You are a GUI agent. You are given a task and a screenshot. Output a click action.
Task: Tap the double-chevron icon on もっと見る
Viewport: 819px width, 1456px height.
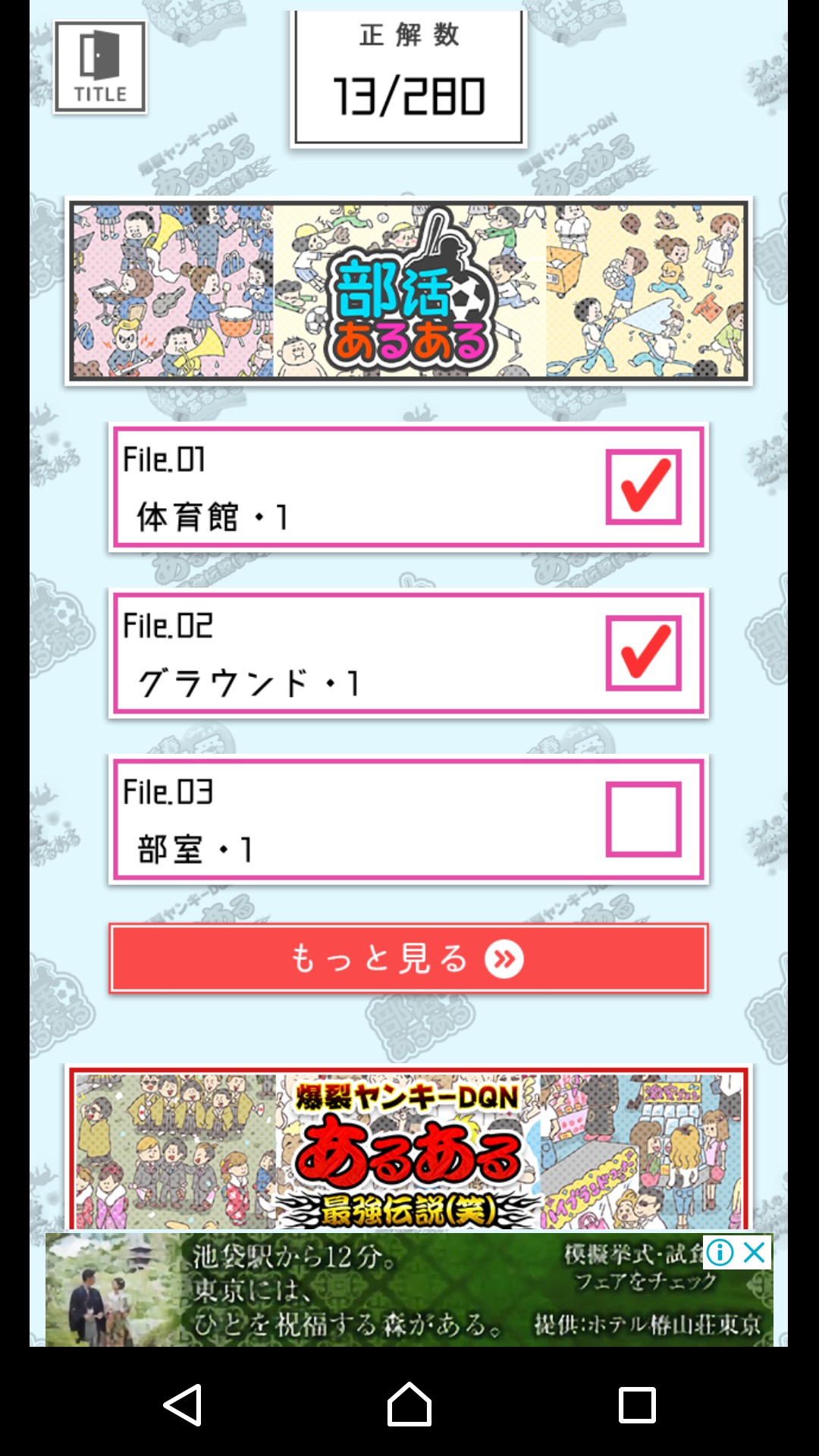tap(504, 959)
